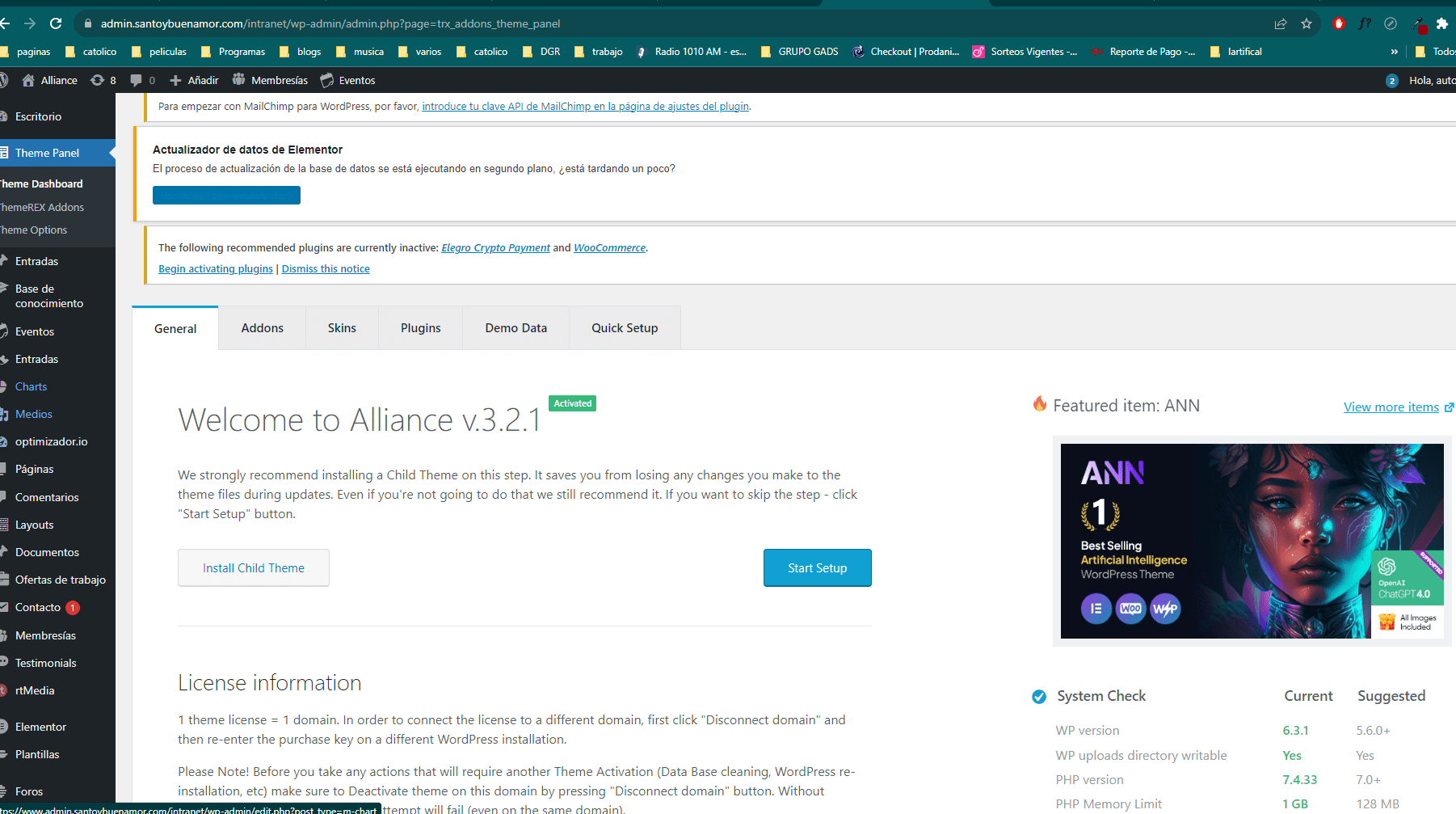Switch to the Addons tab

pyautogui.click(x=263, y=328)
